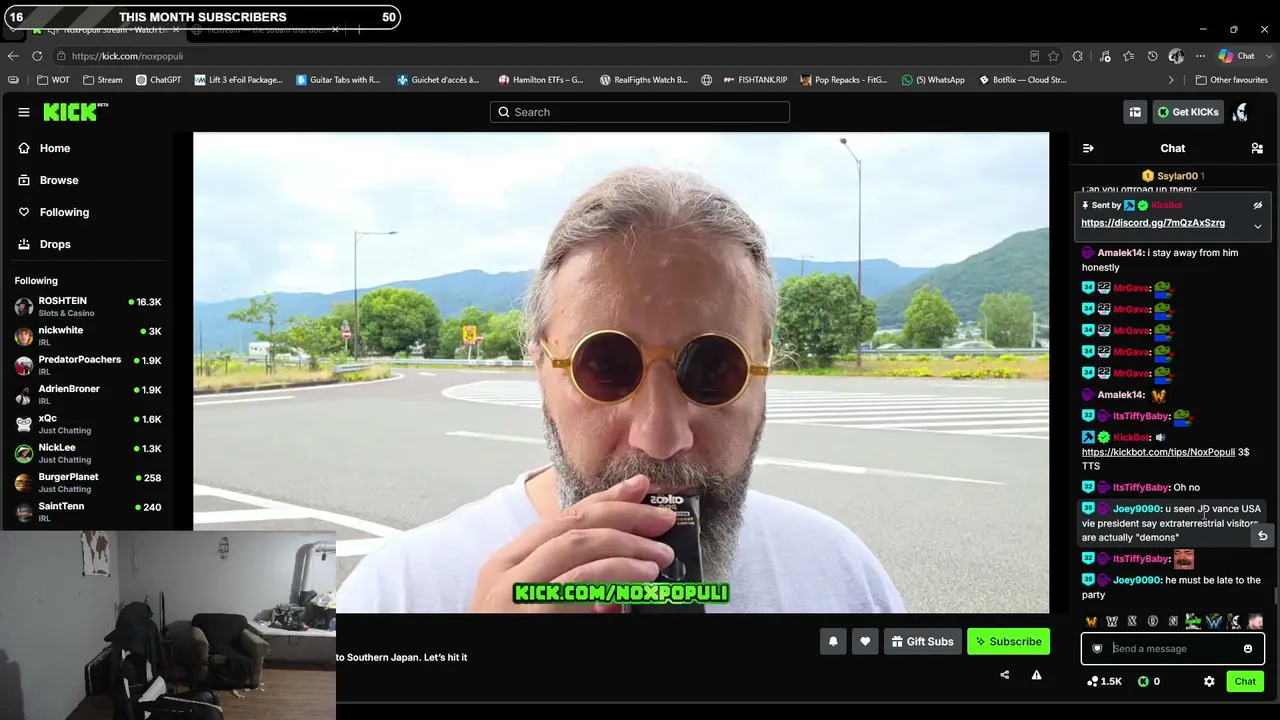
Task: Expand the Copilot Chat dropdown arrow
Action: [x=1267, y=56]
